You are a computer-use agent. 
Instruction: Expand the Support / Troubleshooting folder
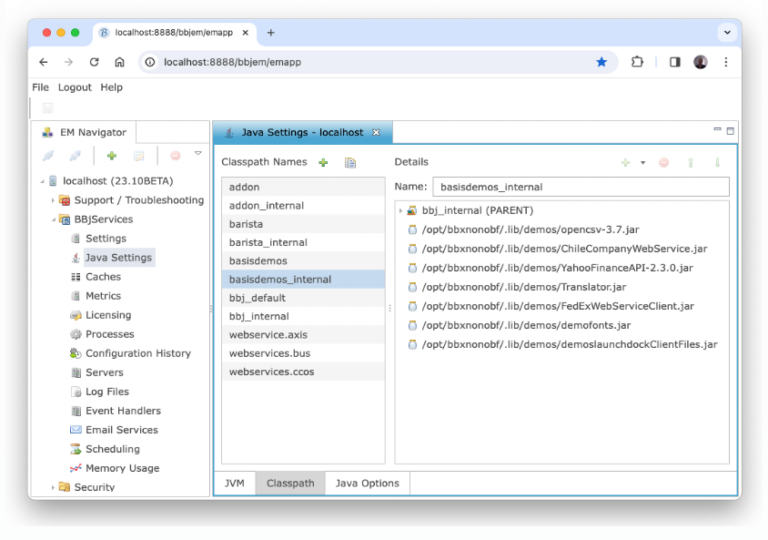pos(53,201)
